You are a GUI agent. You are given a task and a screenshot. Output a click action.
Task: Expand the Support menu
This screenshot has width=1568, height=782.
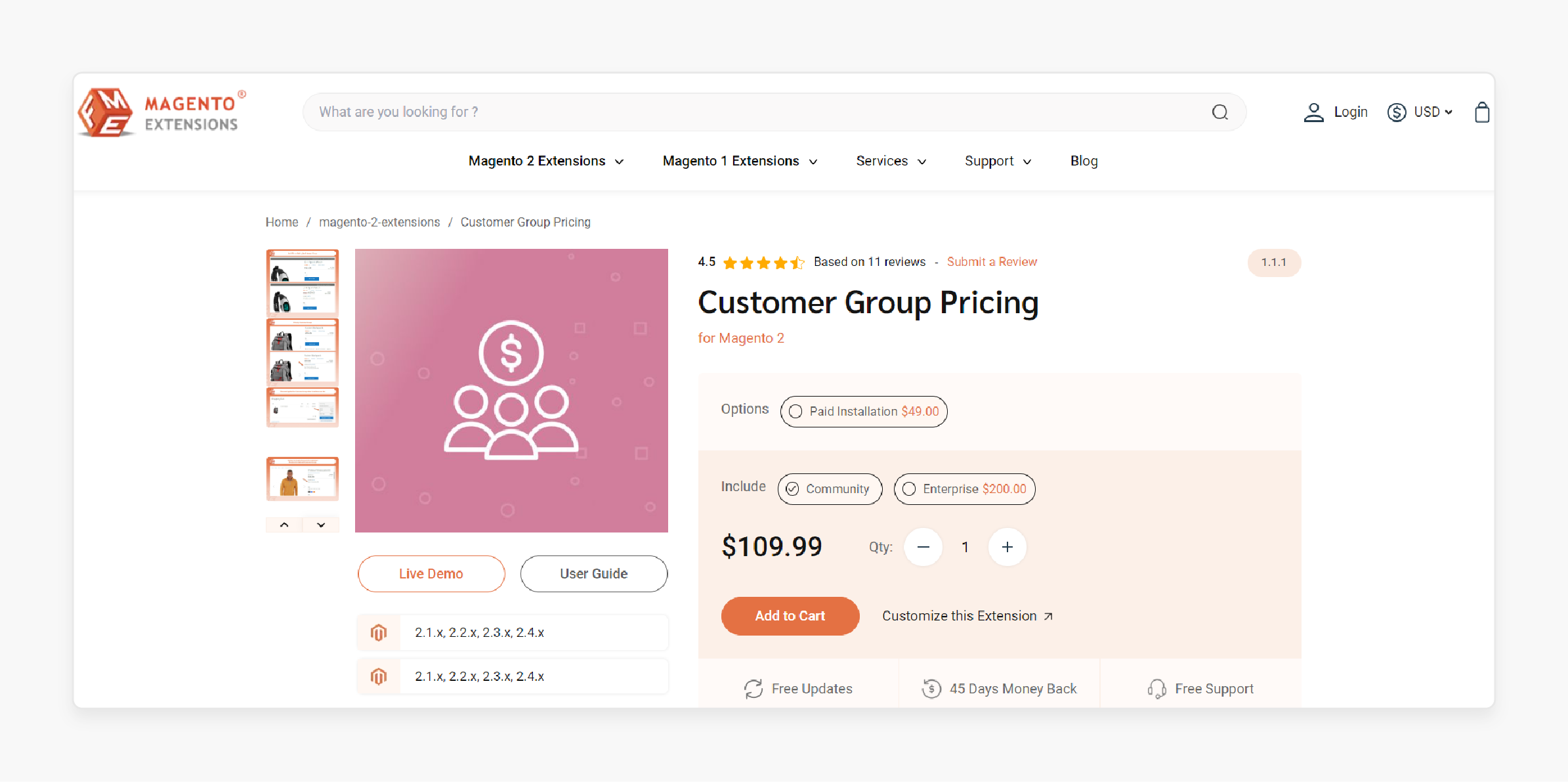[x=998, y=161]
